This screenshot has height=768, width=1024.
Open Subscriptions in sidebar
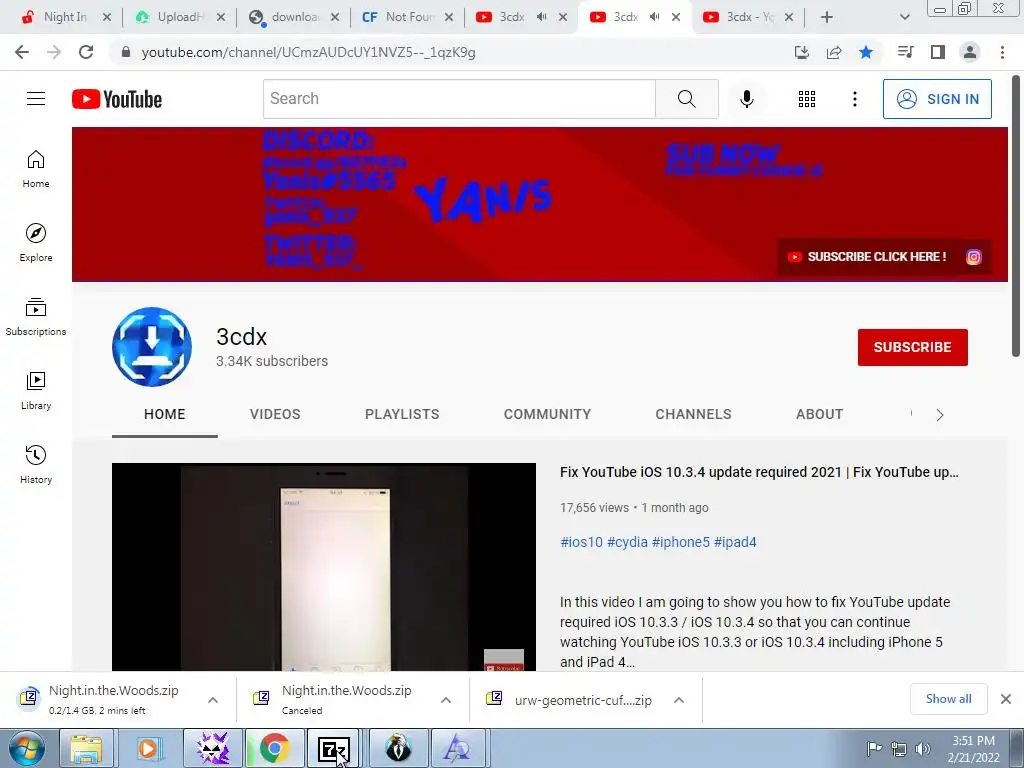pyautogui.click(x=36, y=316)
